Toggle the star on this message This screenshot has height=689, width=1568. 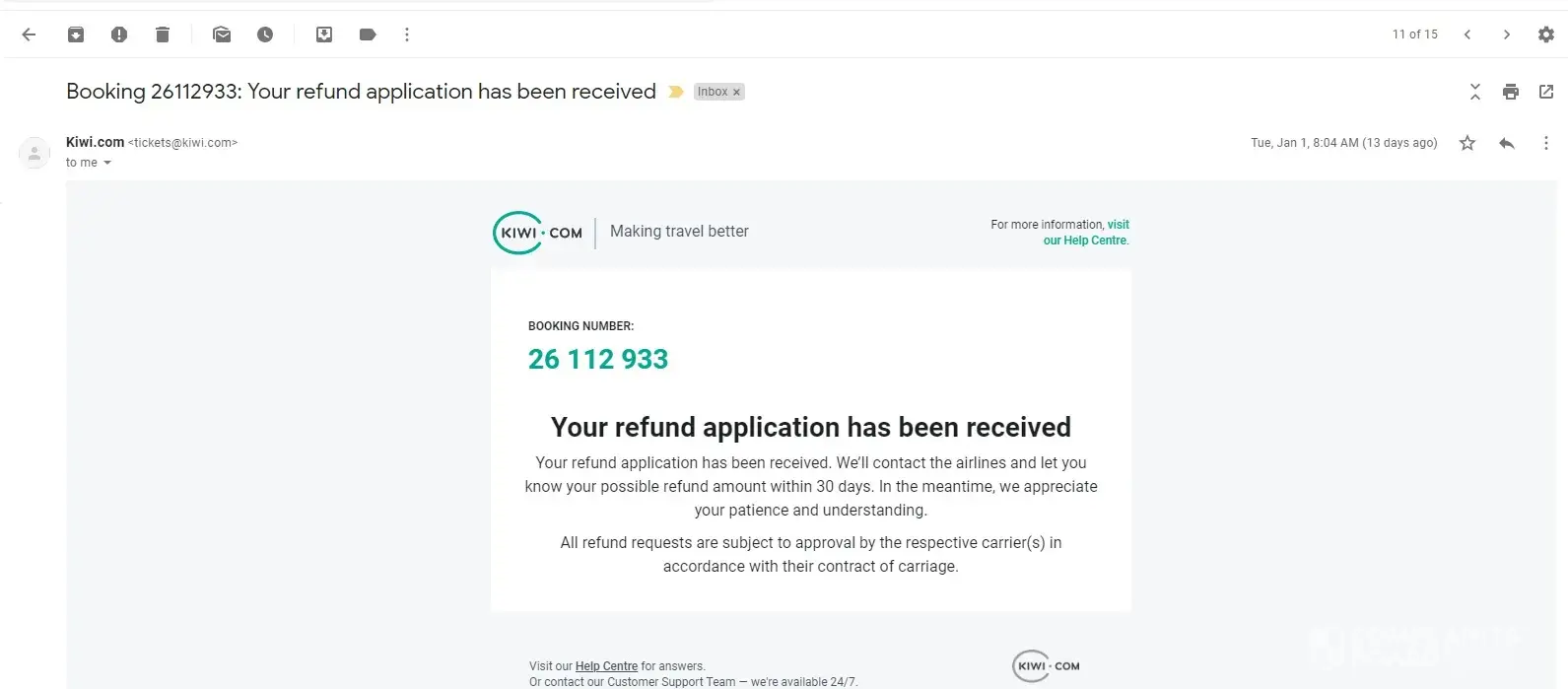click(x=1467, y=143)
